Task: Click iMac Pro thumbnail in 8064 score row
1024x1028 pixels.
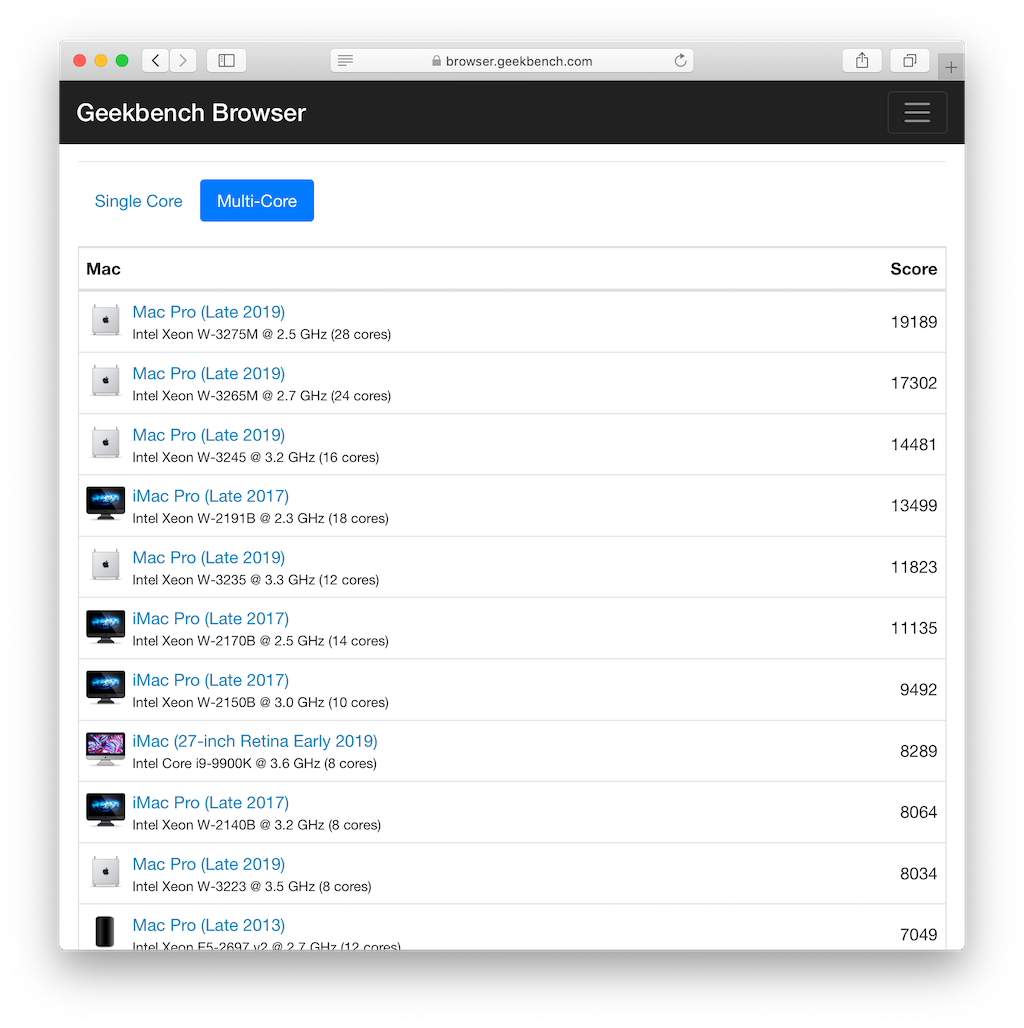Action: [106, 810]
